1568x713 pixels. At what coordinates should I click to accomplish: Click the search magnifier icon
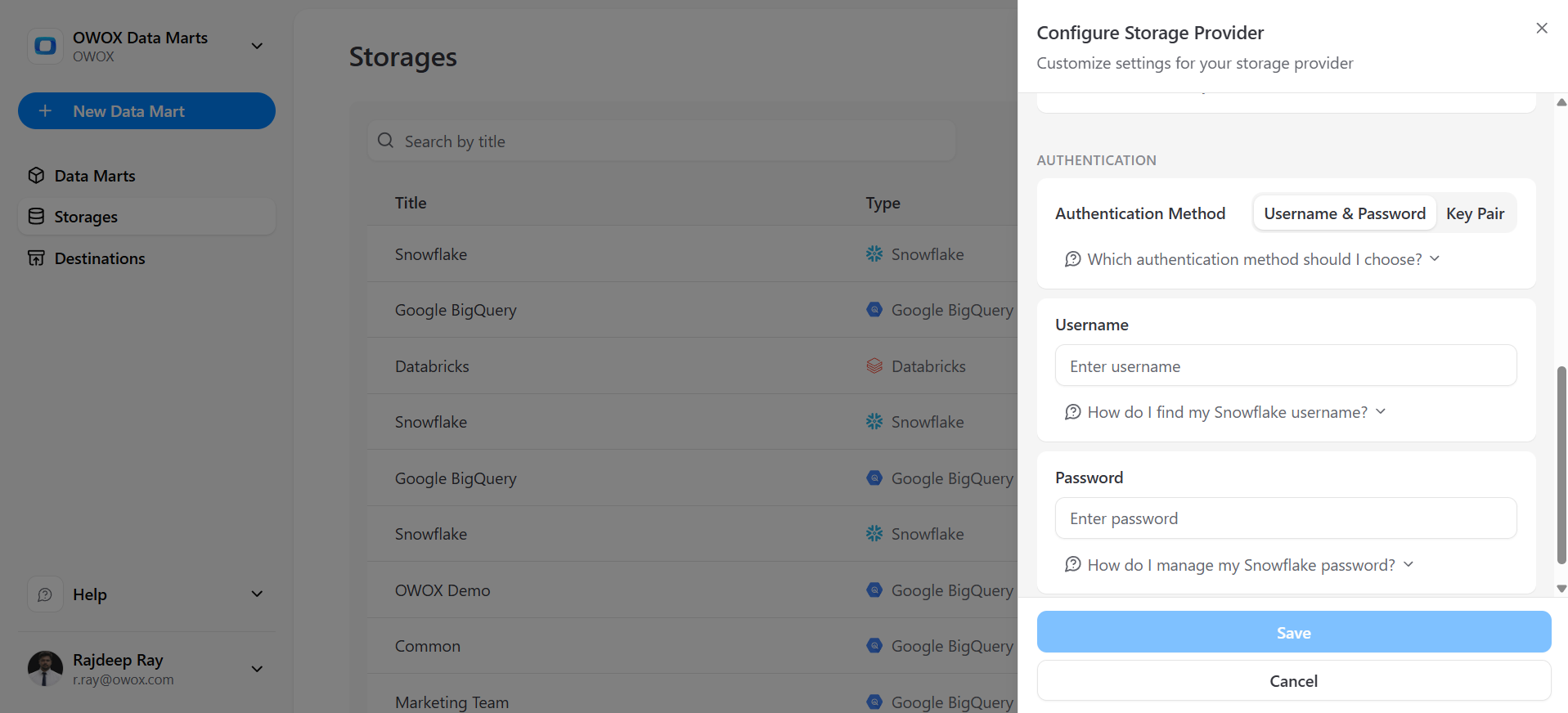385,141
